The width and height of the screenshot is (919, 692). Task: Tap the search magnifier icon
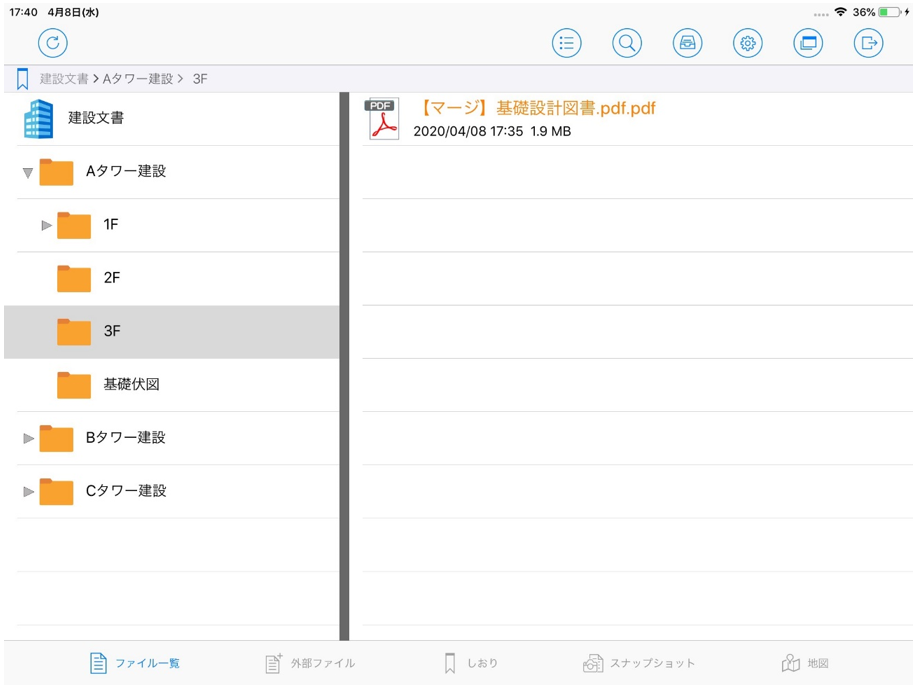pyautogui.click(x=627, y=43)
